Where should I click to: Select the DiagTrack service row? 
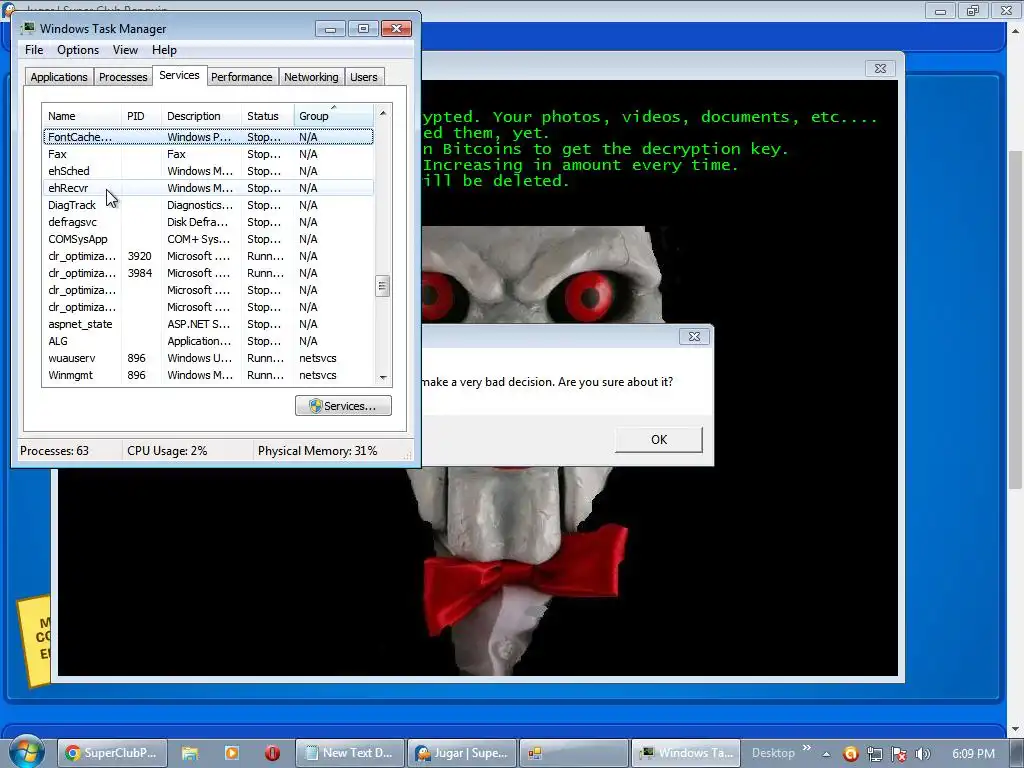point(208,205)
